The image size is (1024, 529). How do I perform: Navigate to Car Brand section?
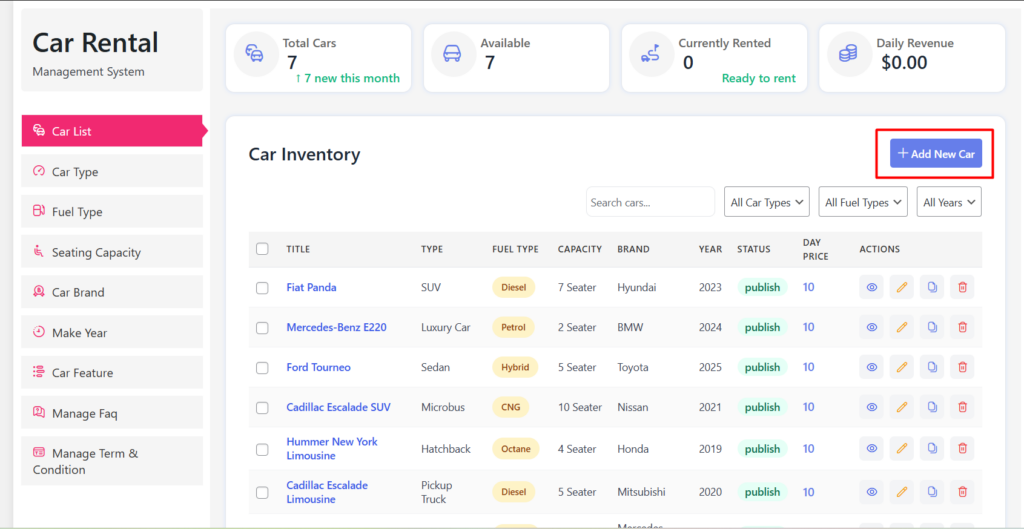[112, 292]
